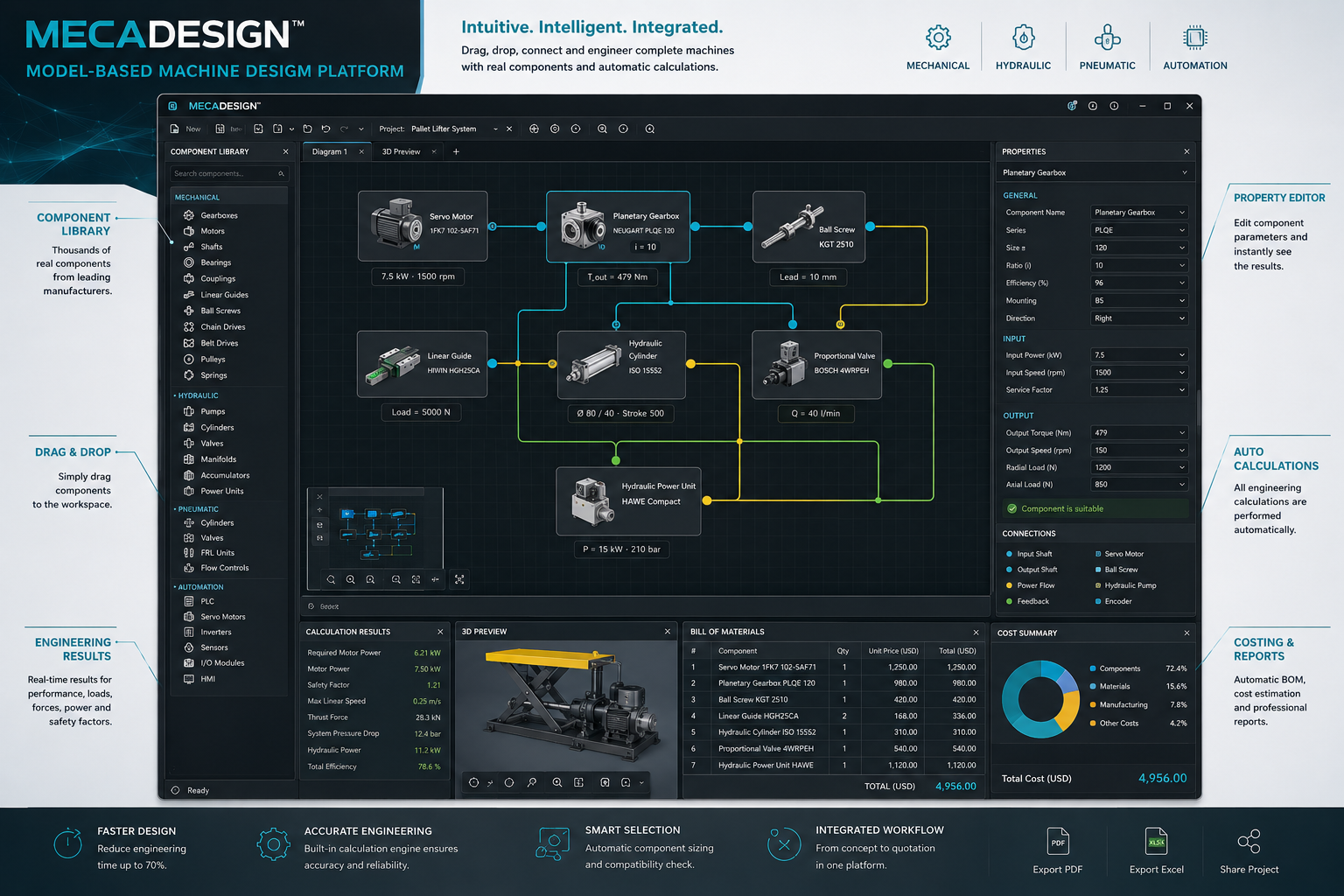Click the Ready status bar entry
The image size is (1344, 896).
[191, 790]
